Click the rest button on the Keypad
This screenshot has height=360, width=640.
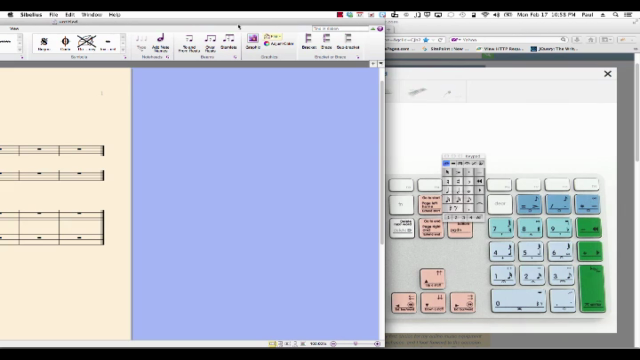453,209
